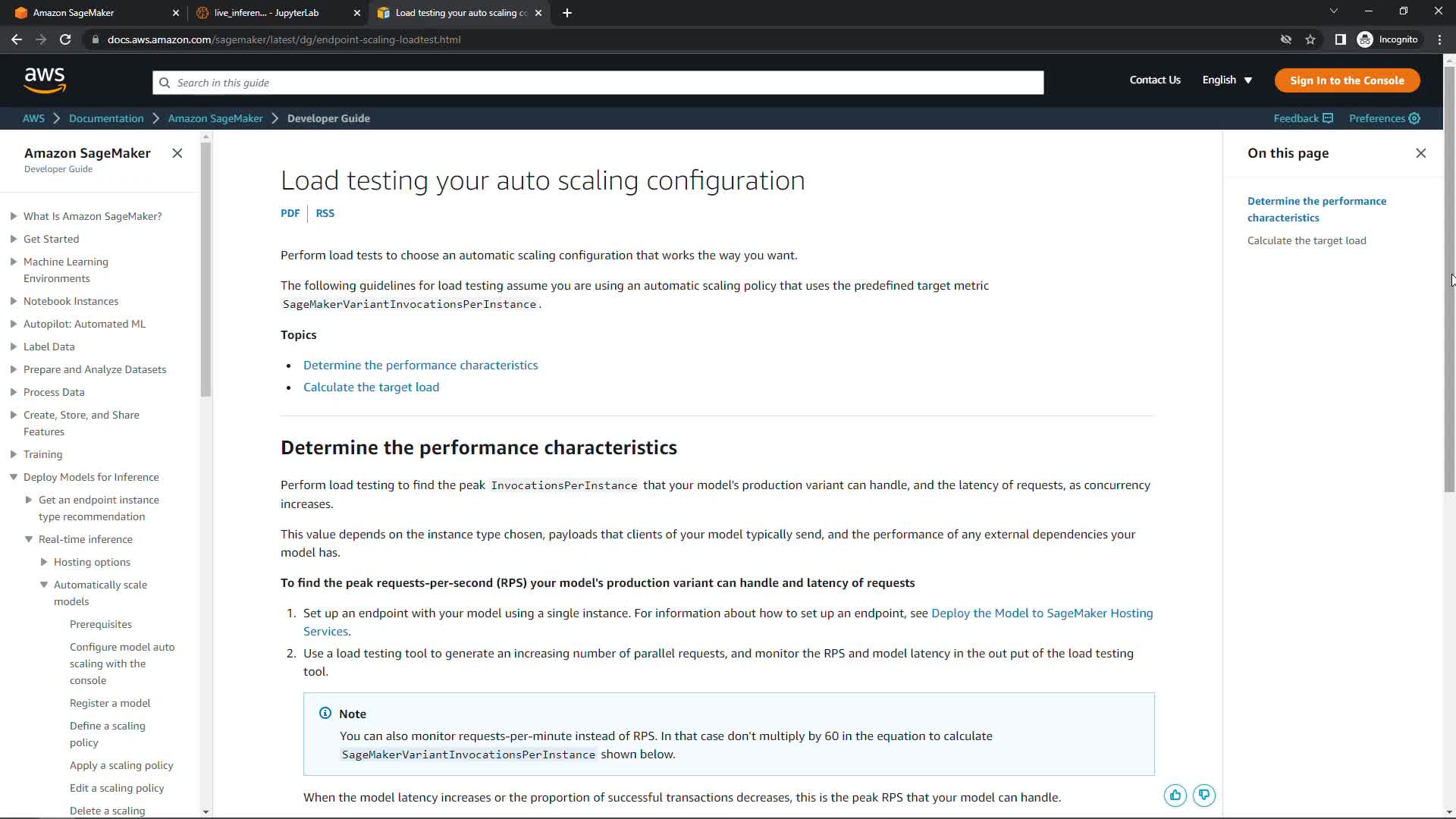This screenshot has height=819, width=1456.
Task: Open the English language dropdown
Action: pos(1226,80)
